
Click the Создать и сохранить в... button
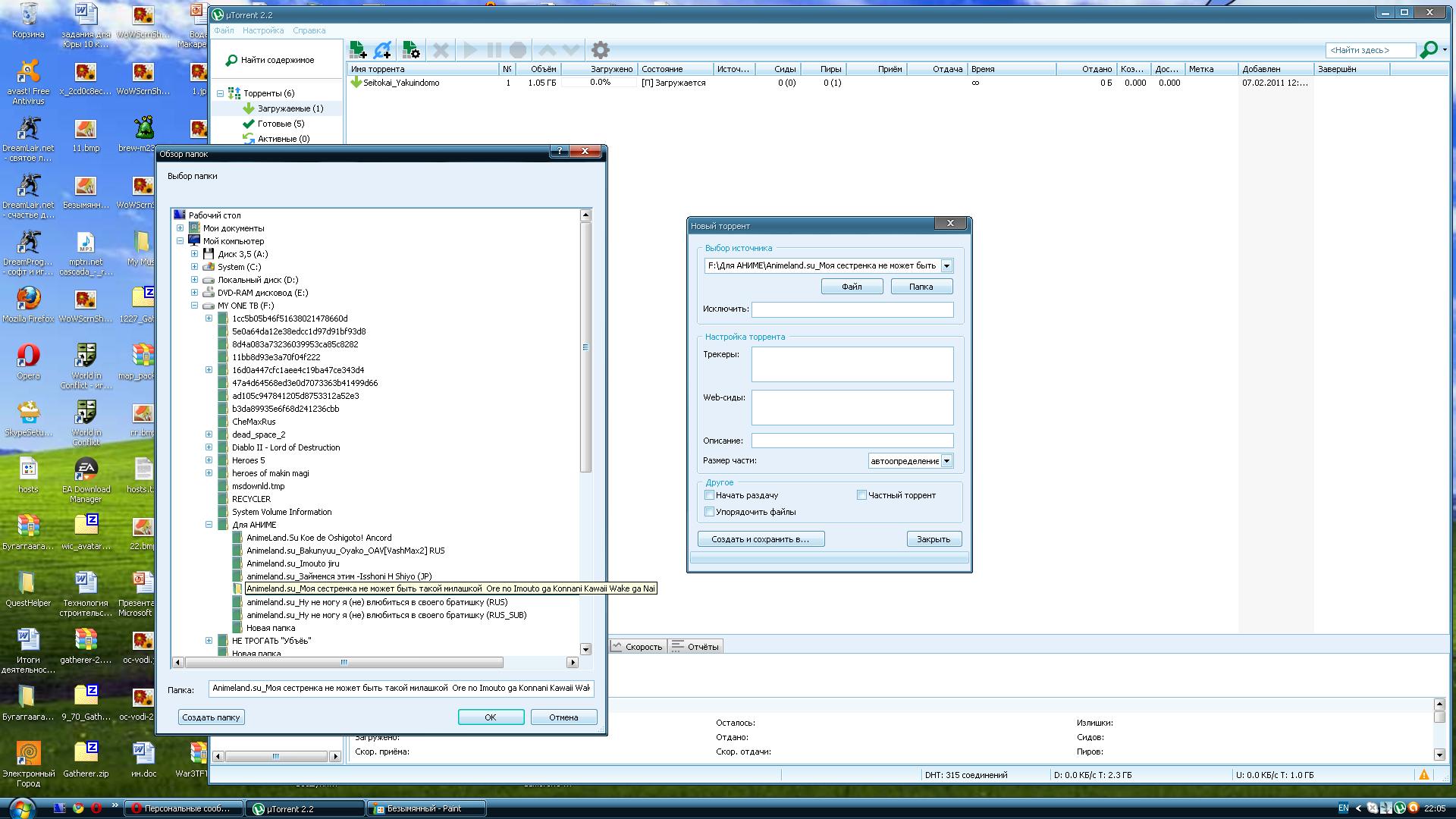click(x=761, y=539)
